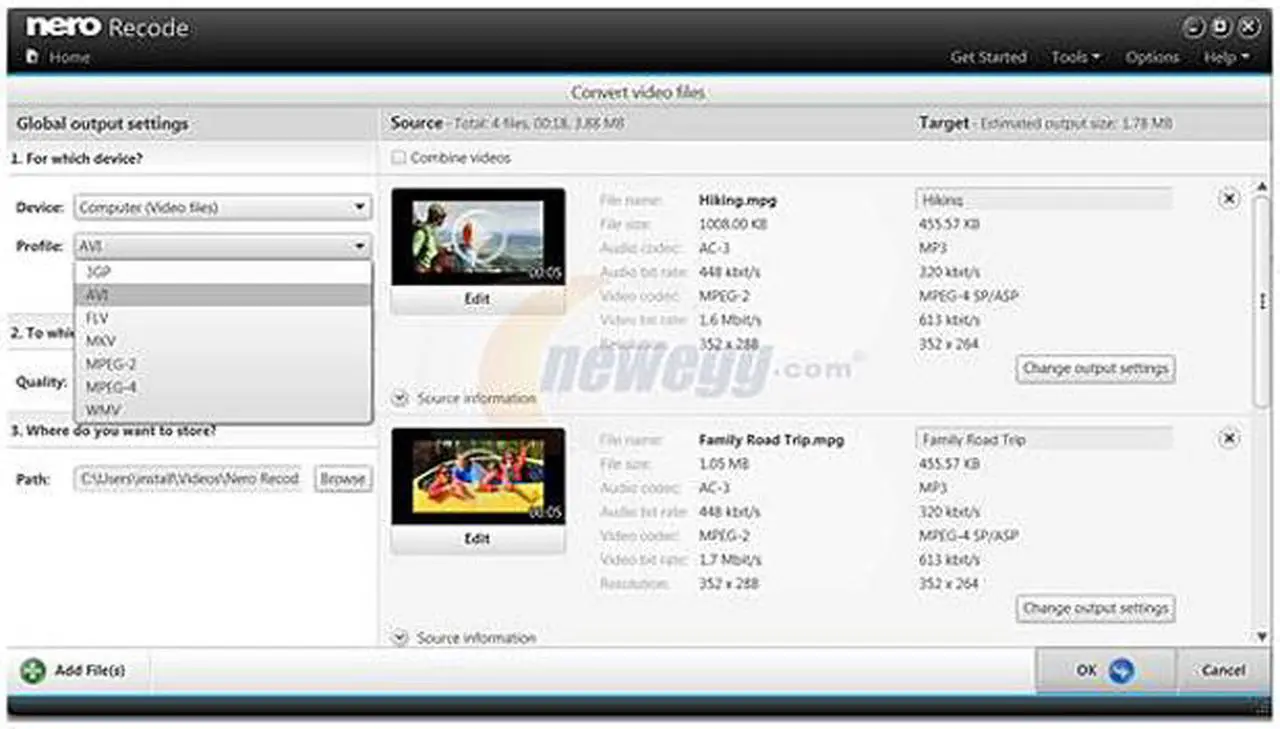The height and width of the screenshot is (729, 1280).
Task: Pick MPEG-4 from the profile list
Action: tap(223, 387)
